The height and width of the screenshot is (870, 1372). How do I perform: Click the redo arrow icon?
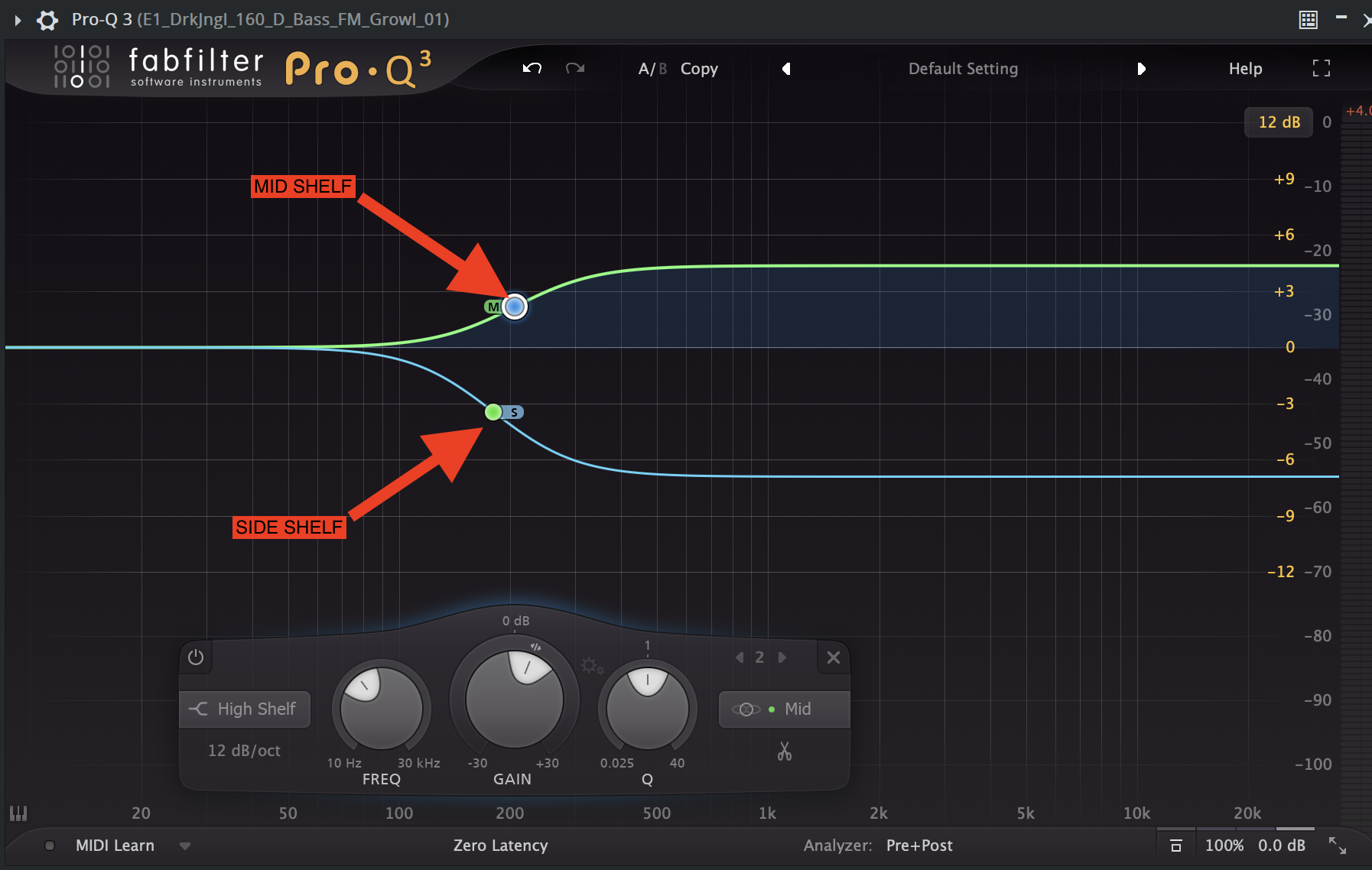coord(575,68)
